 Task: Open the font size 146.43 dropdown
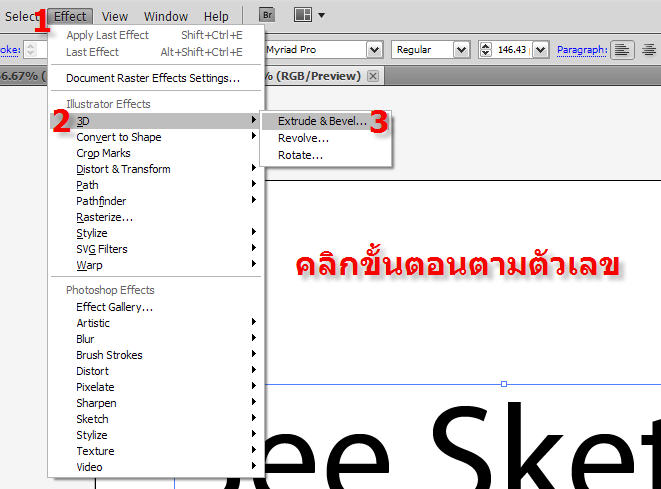[540, 49]
